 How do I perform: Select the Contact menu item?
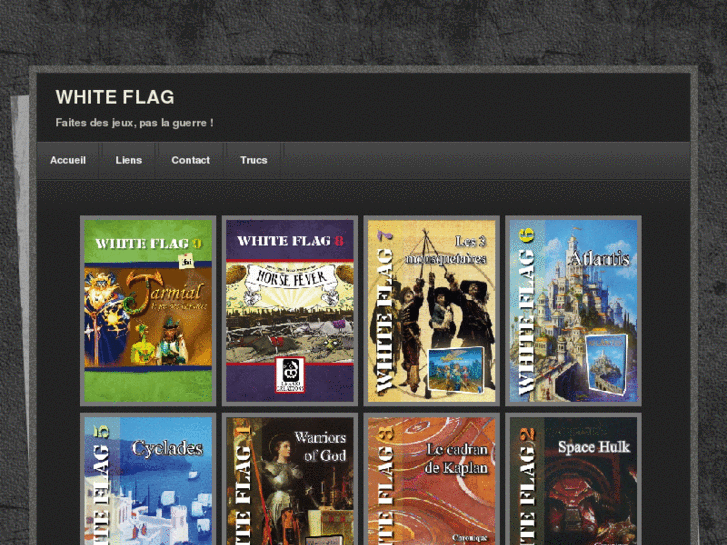click(x=191, y=160)
